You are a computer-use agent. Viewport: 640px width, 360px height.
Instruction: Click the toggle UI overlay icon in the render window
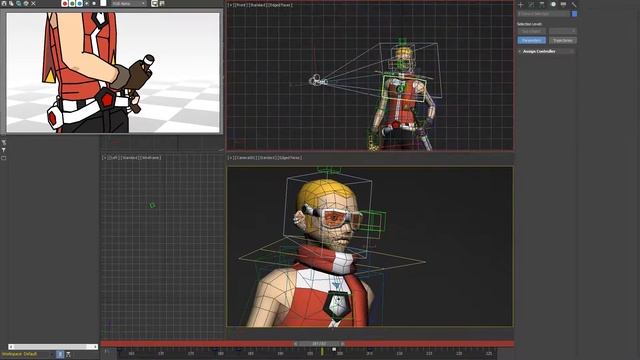tap(155, 4)
